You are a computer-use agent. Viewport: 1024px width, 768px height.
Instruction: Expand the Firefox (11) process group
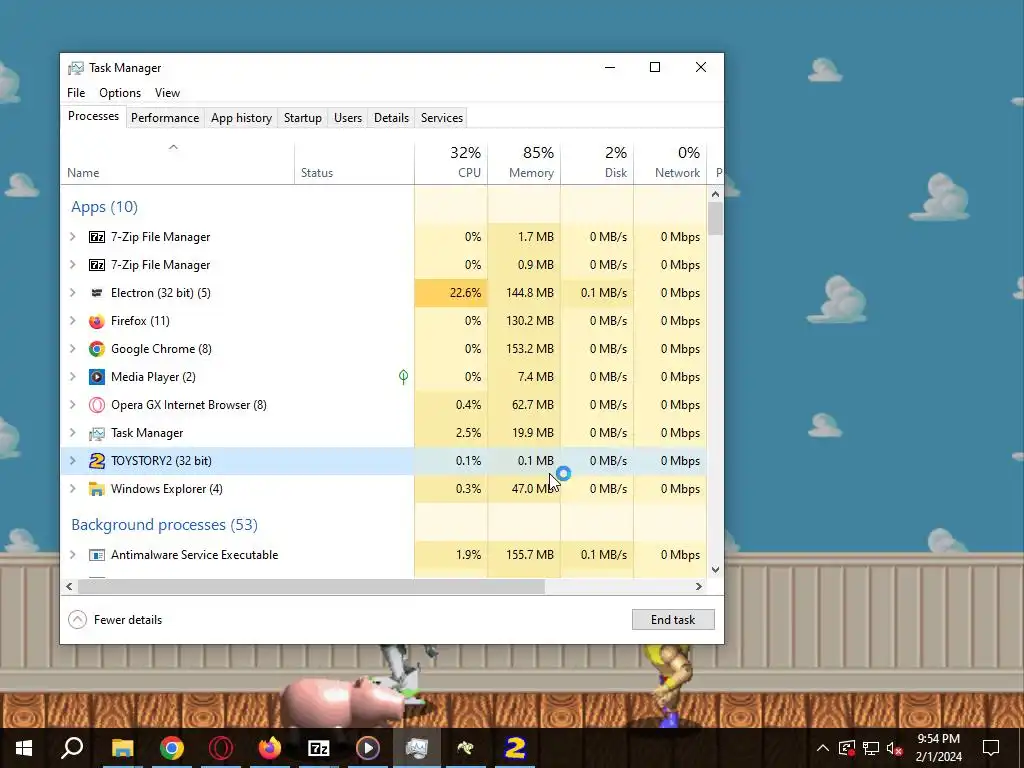pos(72,321)
